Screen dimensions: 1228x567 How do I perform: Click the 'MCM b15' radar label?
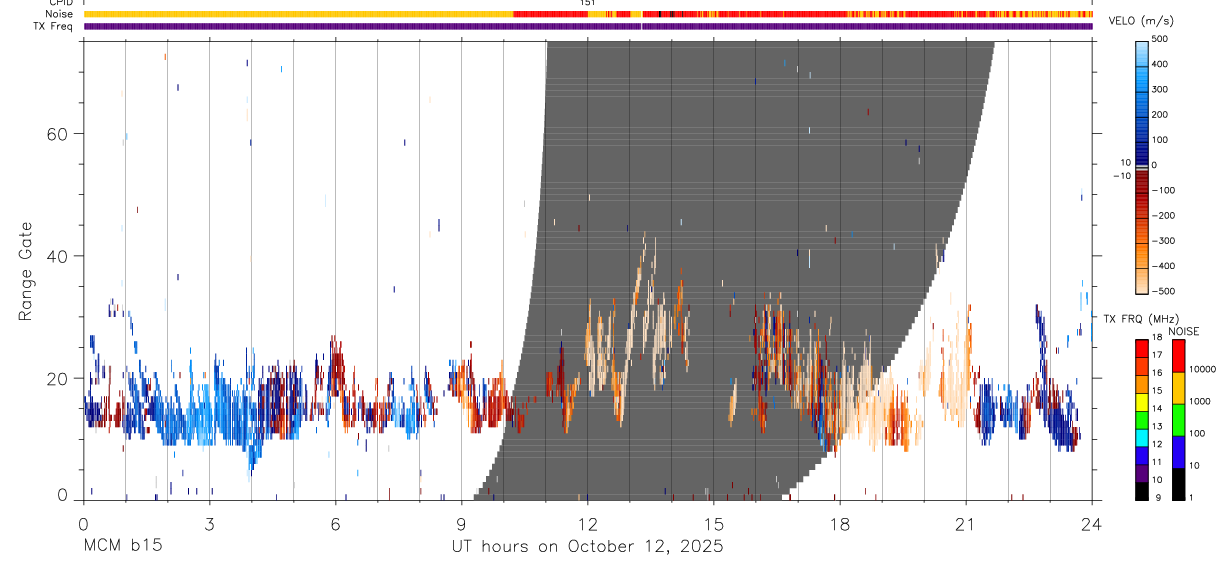(123, 547)
